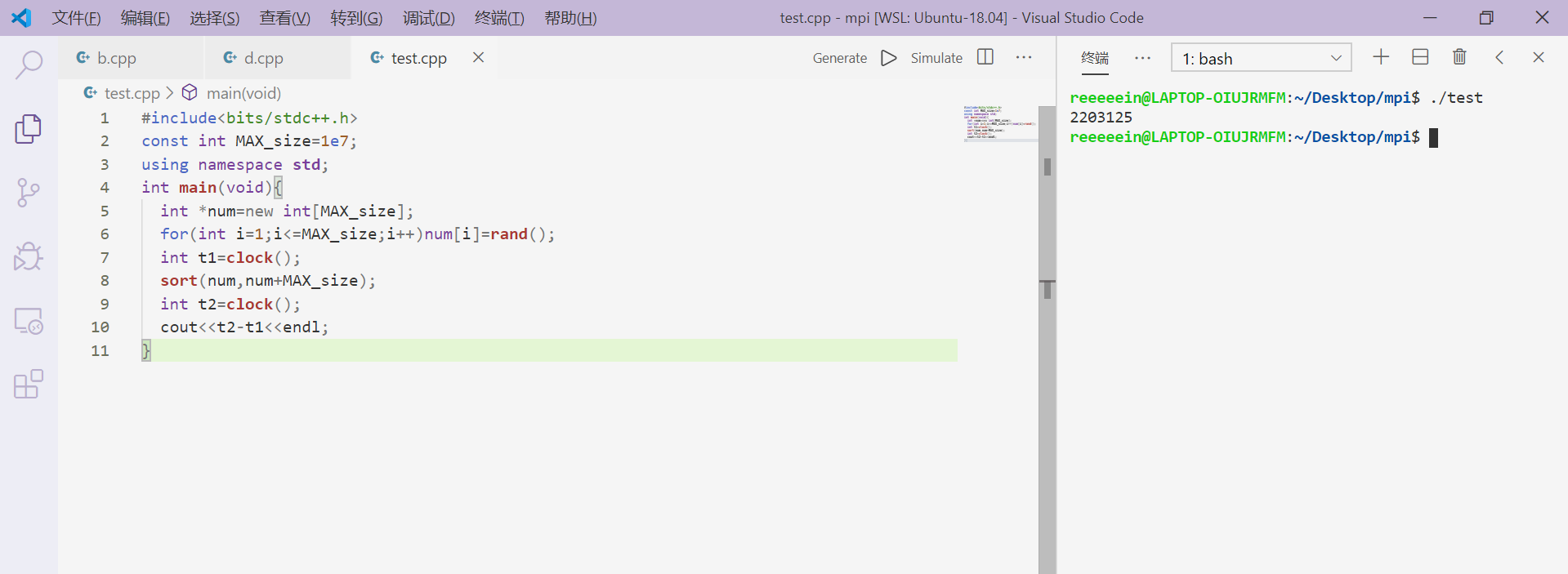
Task: Select the 1: bash terminal dropdown
Action: tap(1262, 58)
